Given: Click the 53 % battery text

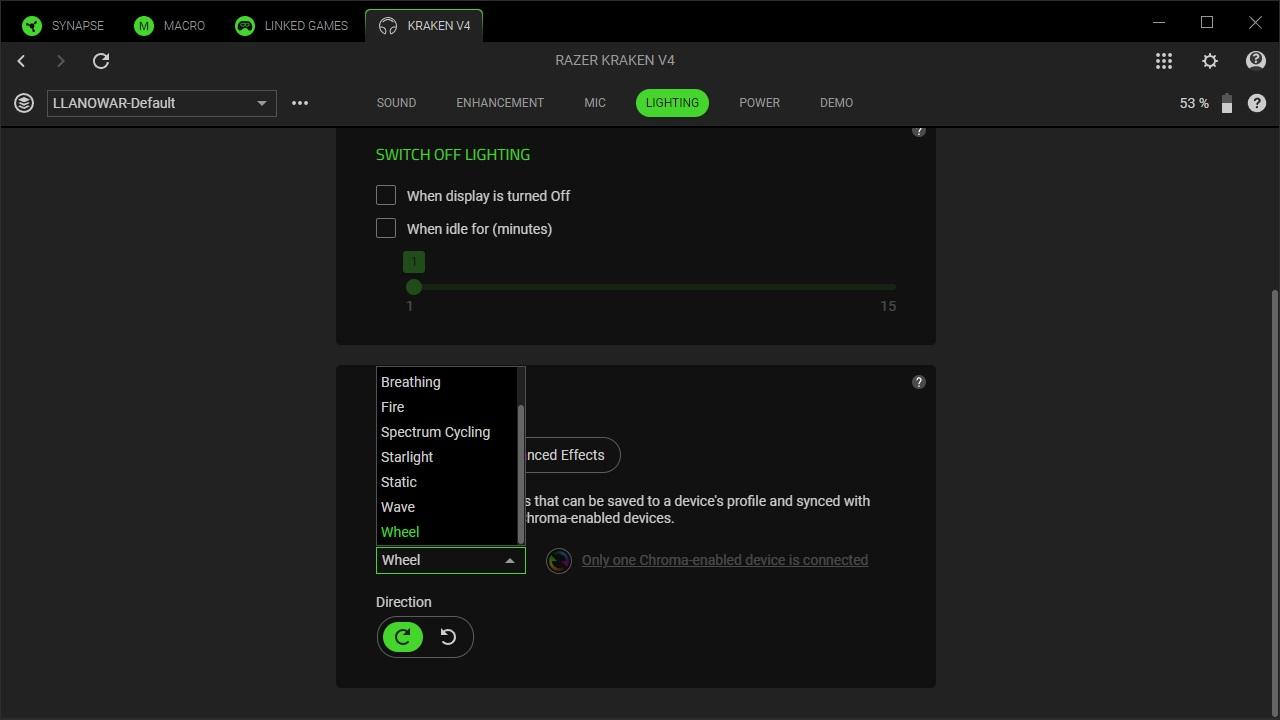Looking at the screenshot, I should tap(1194, 103).
